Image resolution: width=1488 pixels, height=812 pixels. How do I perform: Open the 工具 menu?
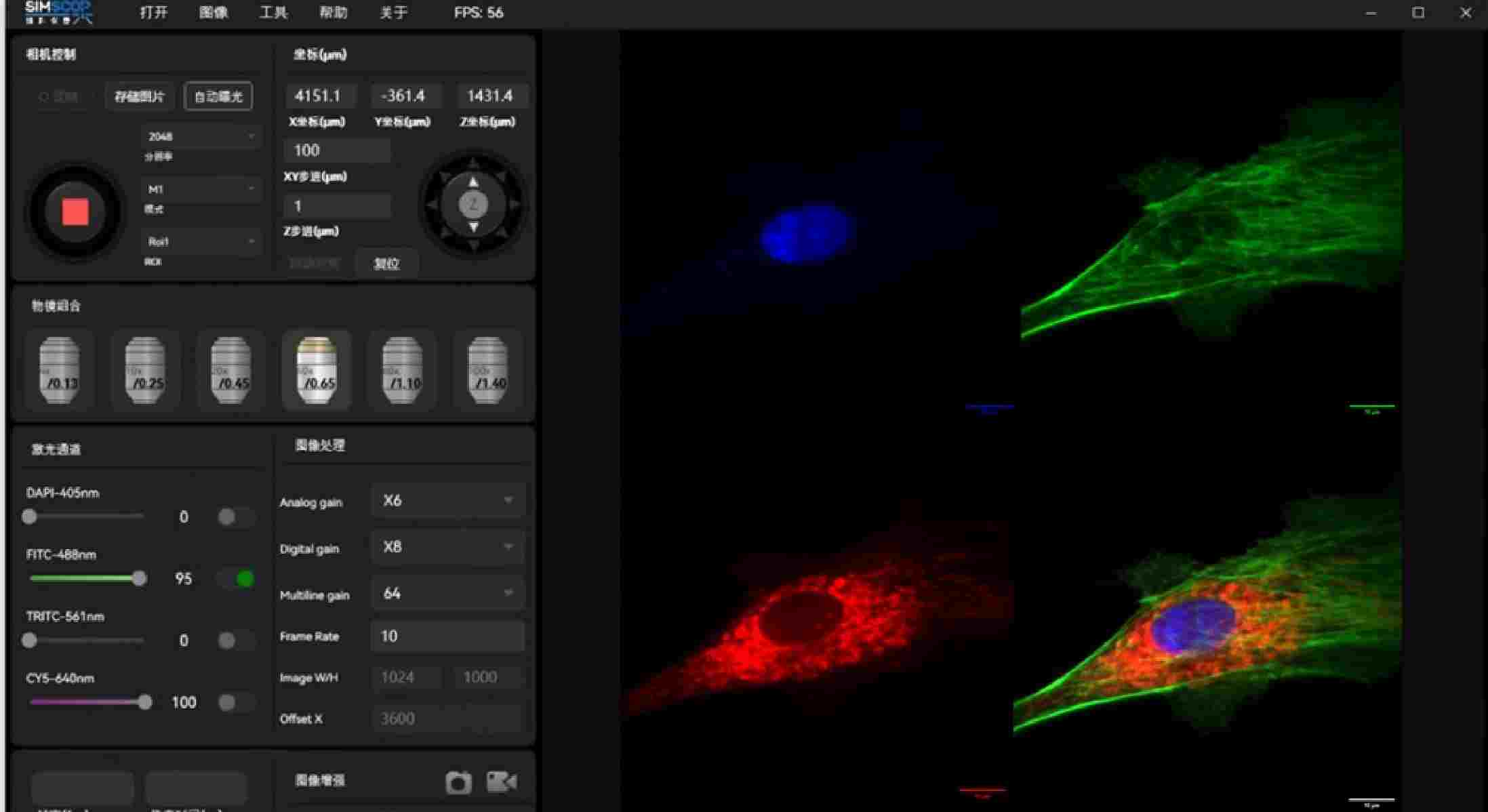click(273, 13)
